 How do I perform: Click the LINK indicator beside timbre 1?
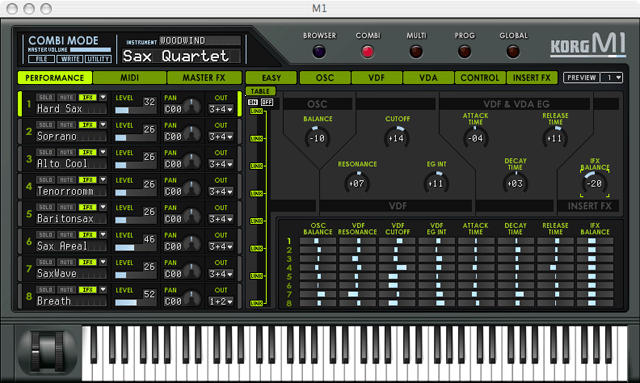[x=256, y=111]
